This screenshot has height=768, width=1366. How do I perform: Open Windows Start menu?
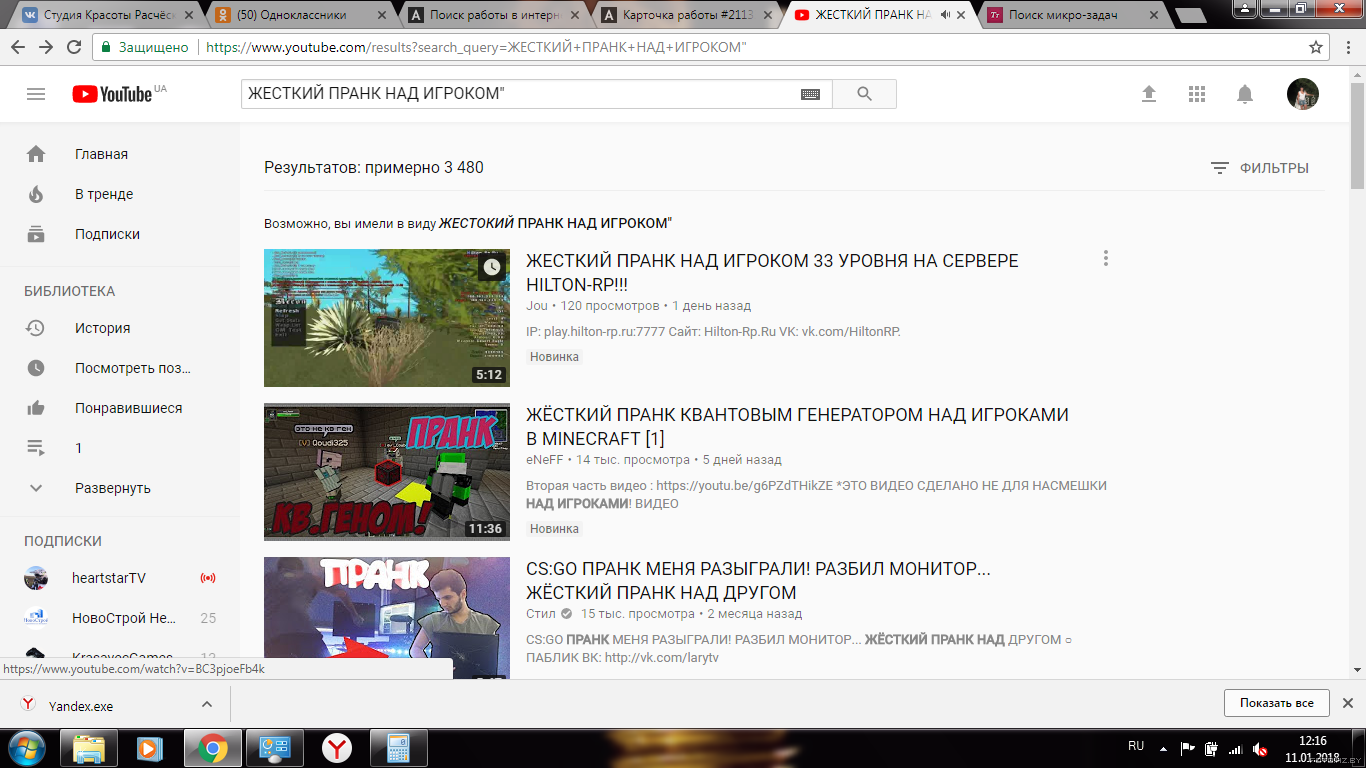click(x=25, y=747)
